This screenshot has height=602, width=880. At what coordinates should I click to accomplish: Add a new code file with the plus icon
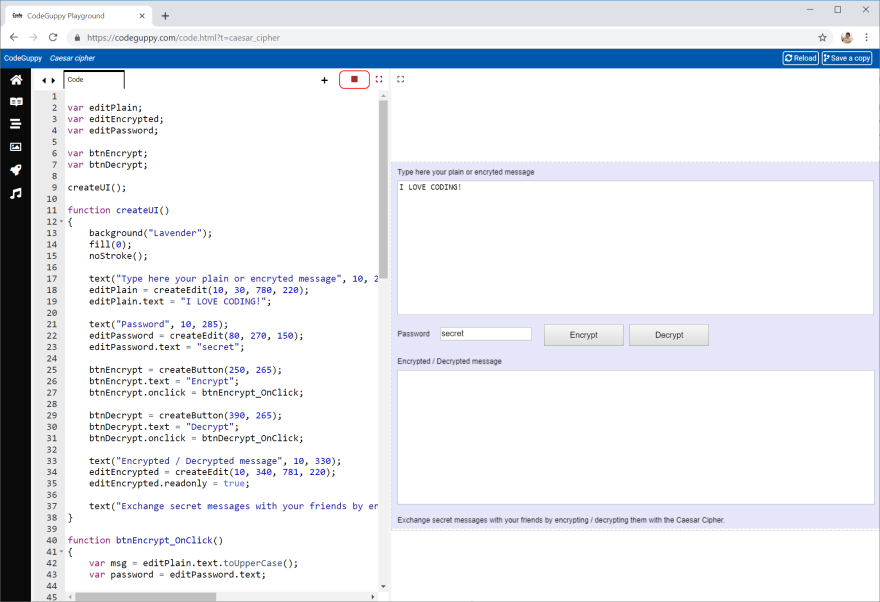click(323, 78)
